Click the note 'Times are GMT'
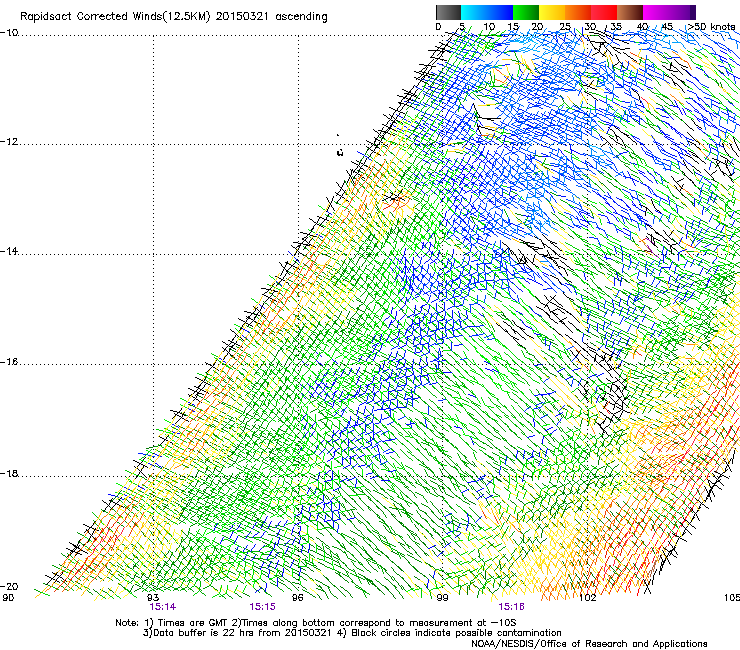The width and height of the screenshot is (740, 650). pyautogui.click(x=193, y=623)
